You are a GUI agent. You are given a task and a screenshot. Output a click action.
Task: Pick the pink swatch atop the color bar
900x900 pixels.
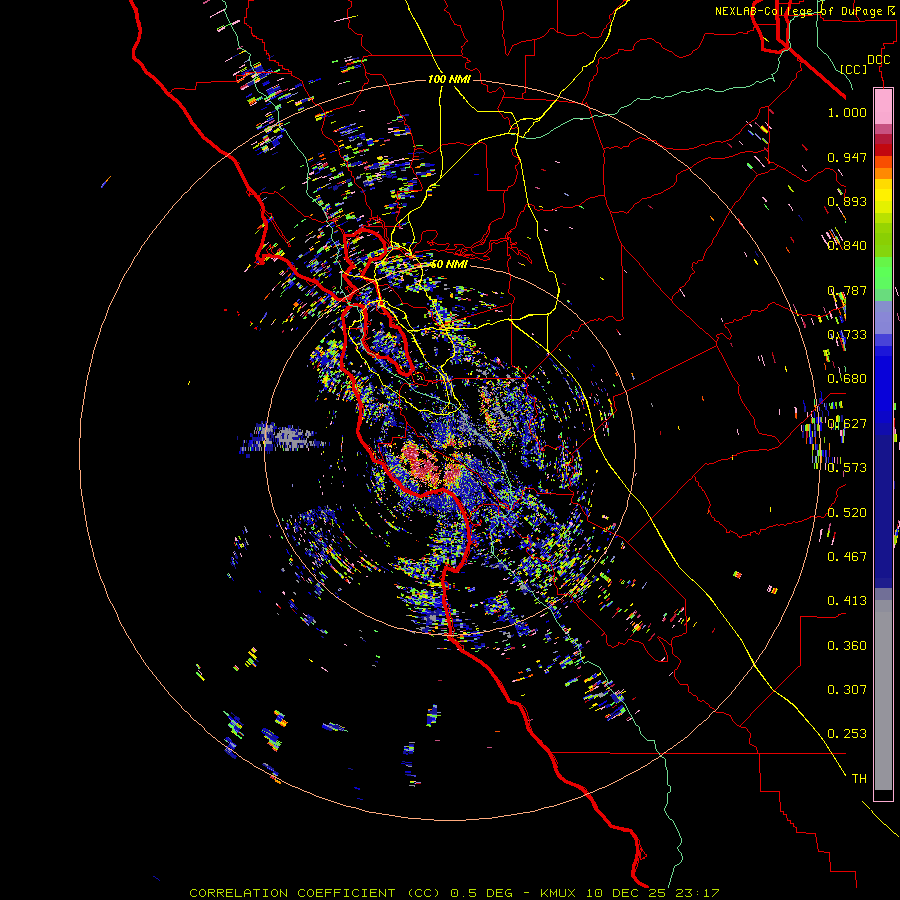click(x=883, y=107)
